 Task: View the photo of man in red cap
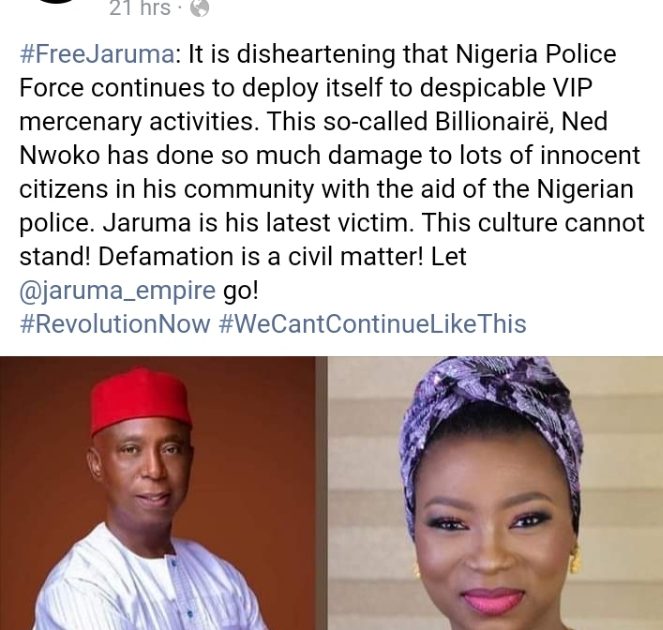click(x=157, y=493)
